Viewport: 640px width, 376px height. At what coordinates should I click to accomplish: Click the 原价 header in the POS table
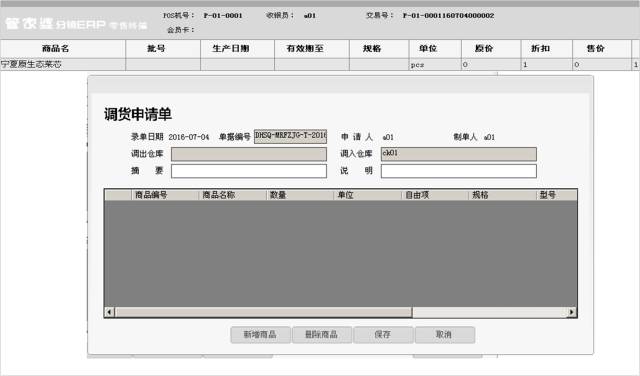(491, 49)
